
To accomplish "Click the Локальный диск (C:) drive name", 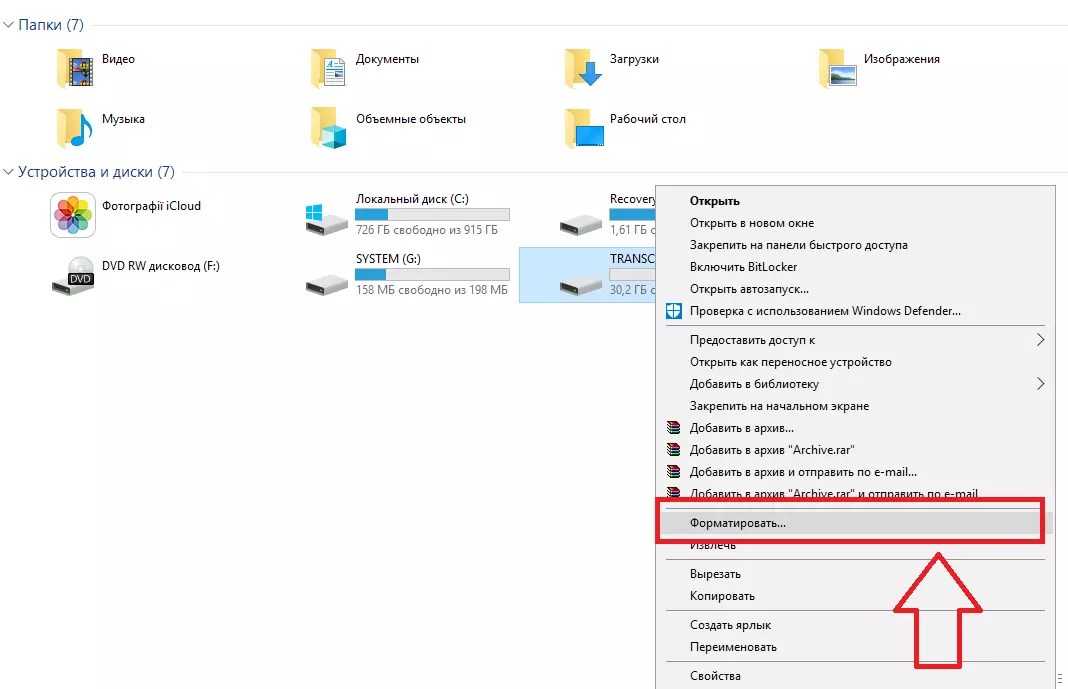I will click(412, 199).
